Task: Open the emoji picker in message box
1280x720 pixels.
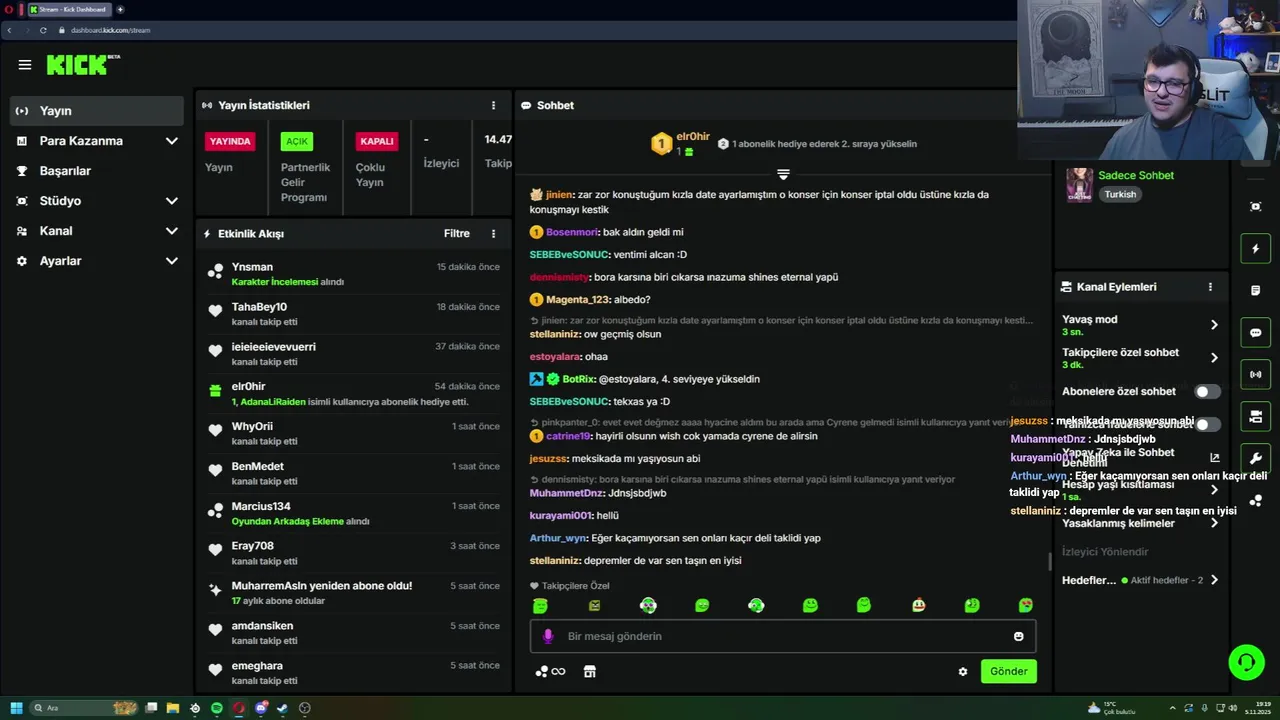Action: [1018, 636]
